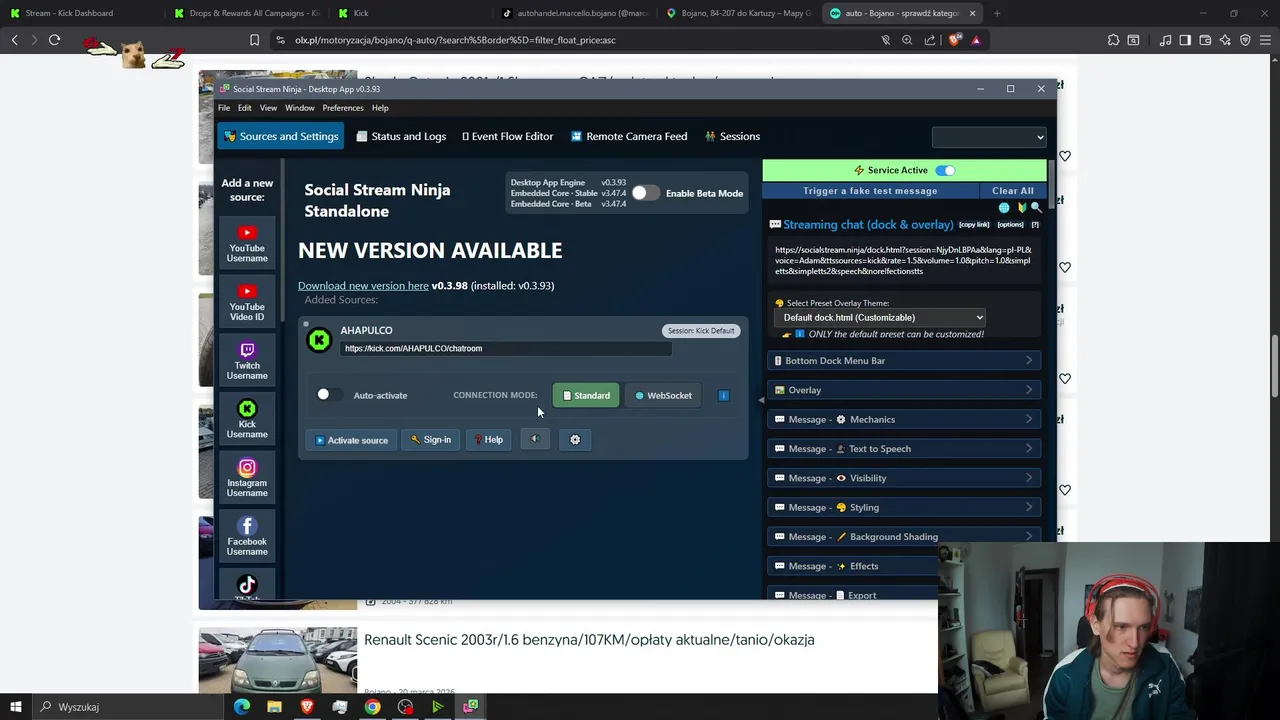Image resolution: width=1280 pixels, height=720 pixels.
Task: Click the kick.com chatroom URL field
Action: point(506,349)
